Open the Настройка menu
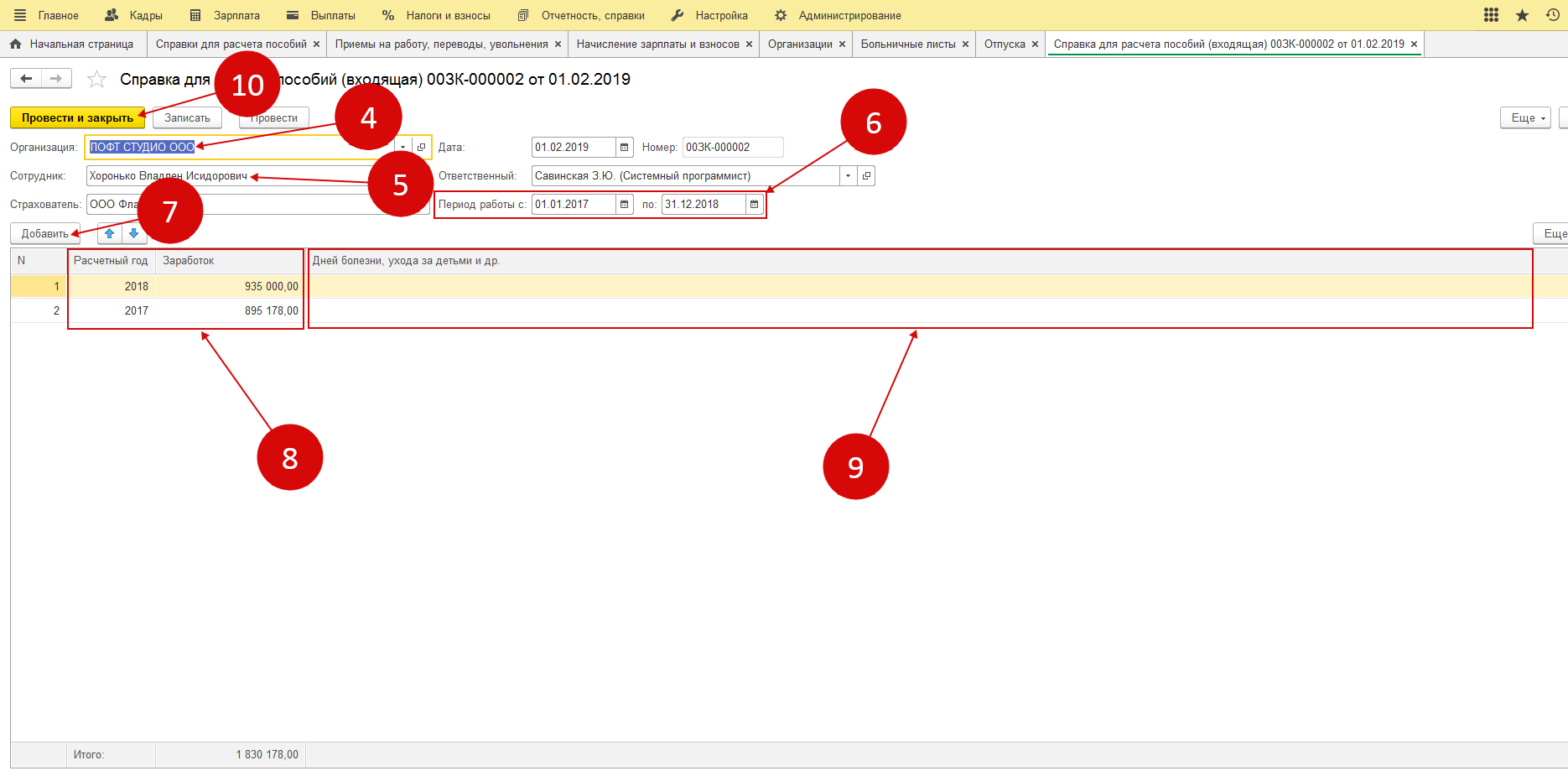This screenshot has height=776, width=1568. pyautogui.click(x=721, y=16)
